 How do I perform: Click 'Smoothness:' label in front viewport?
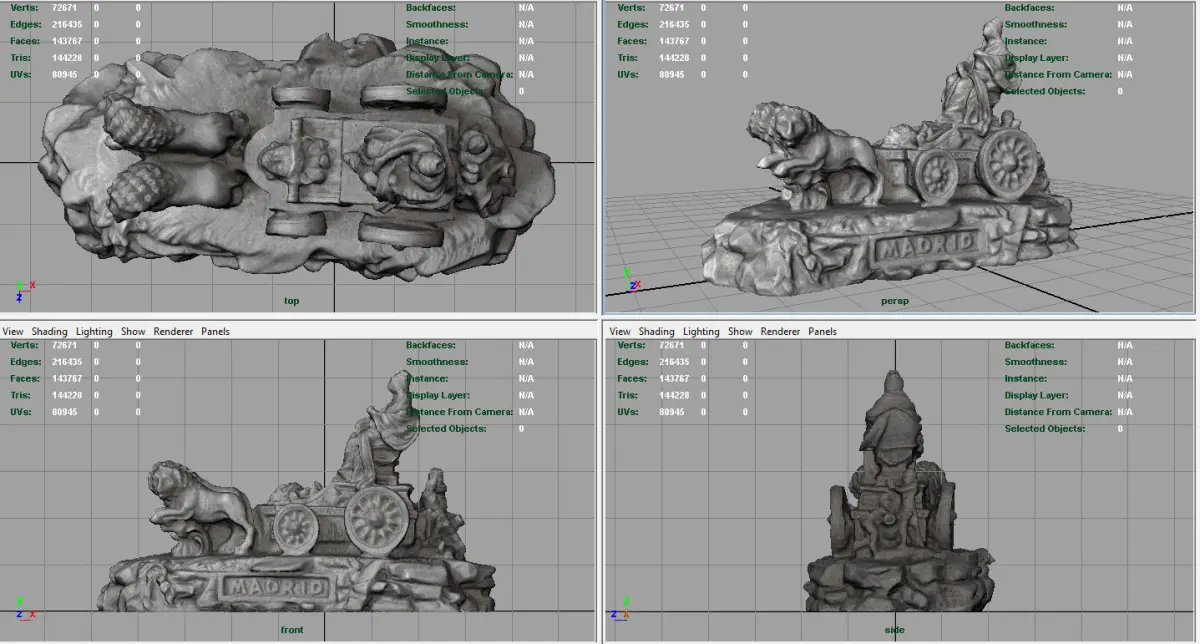pyautogui.click(x=436, y=362)
